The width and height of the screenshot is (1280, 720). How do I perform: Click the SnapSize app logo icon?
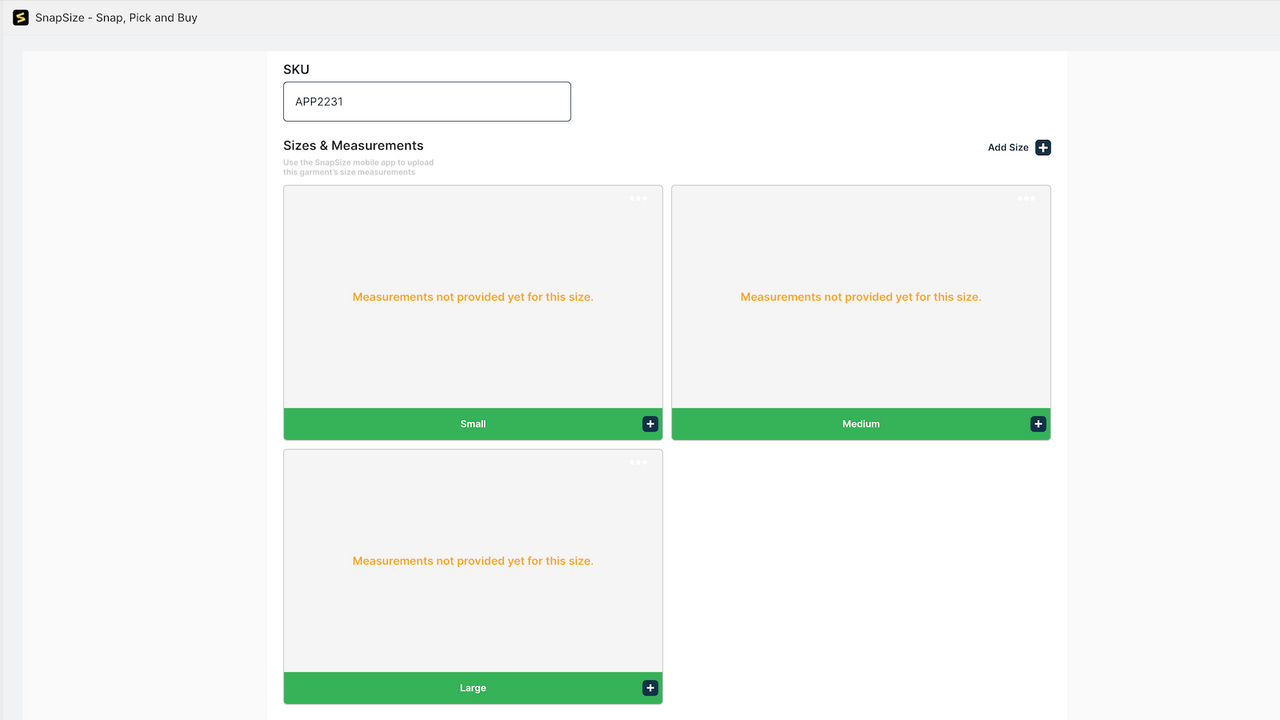(20, 18)
